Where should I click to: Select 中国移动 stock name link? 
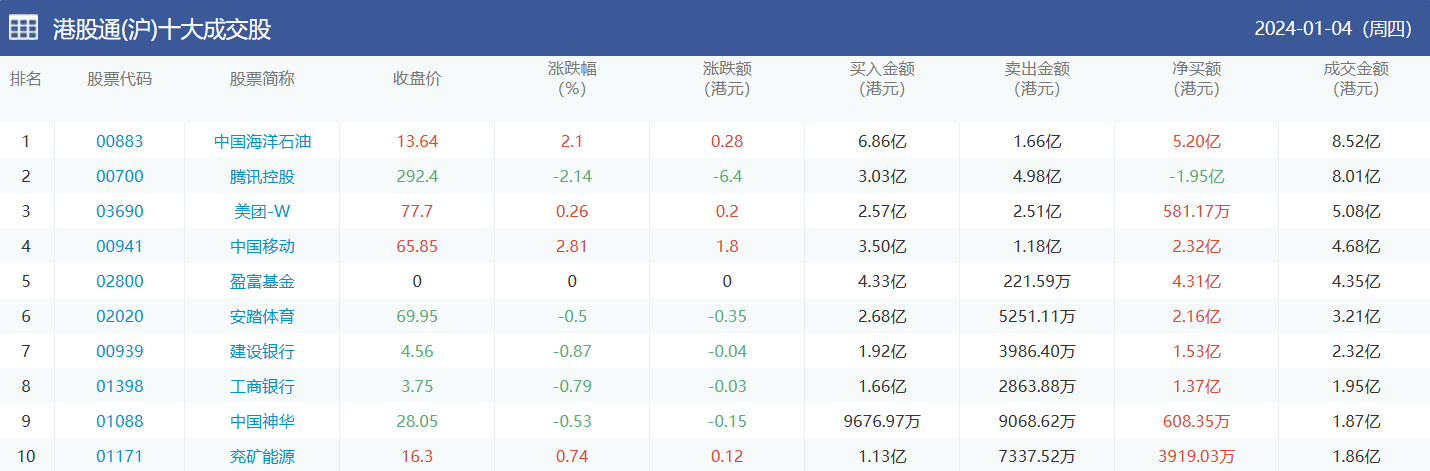262,246
